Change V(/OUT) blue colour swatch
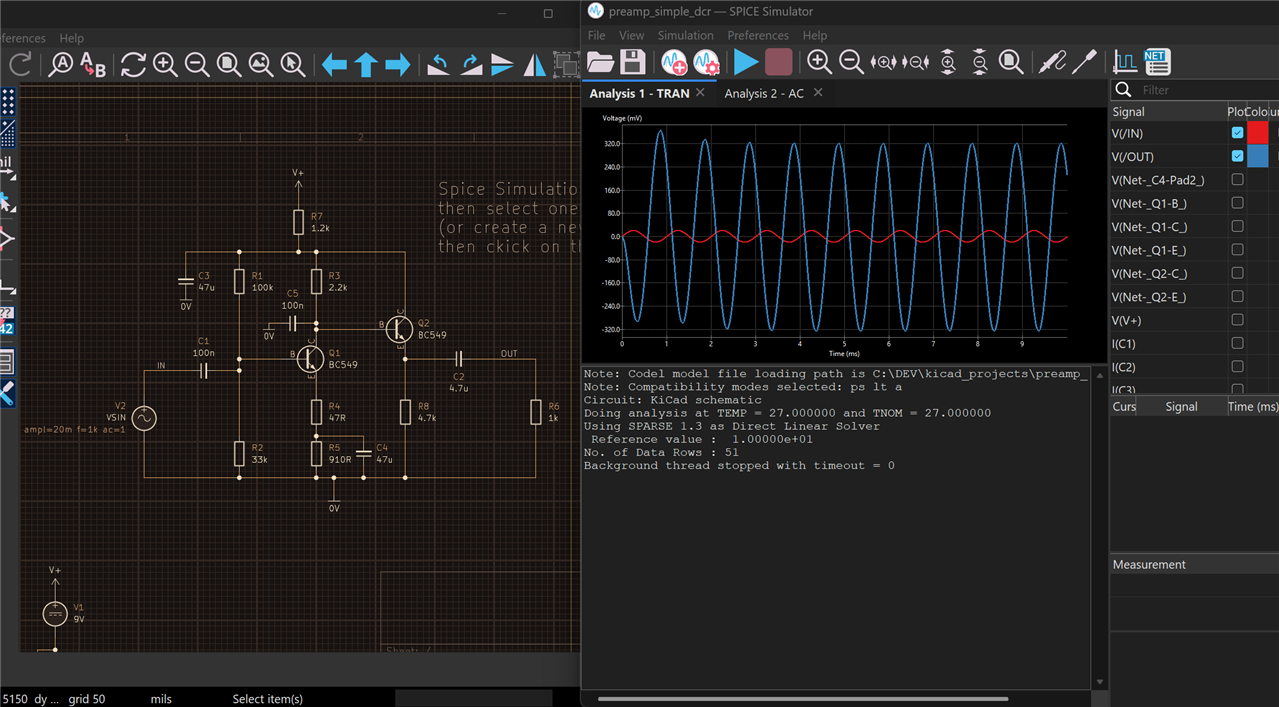The width and height of the screenshot is (1279, 707). [1257, 156]
